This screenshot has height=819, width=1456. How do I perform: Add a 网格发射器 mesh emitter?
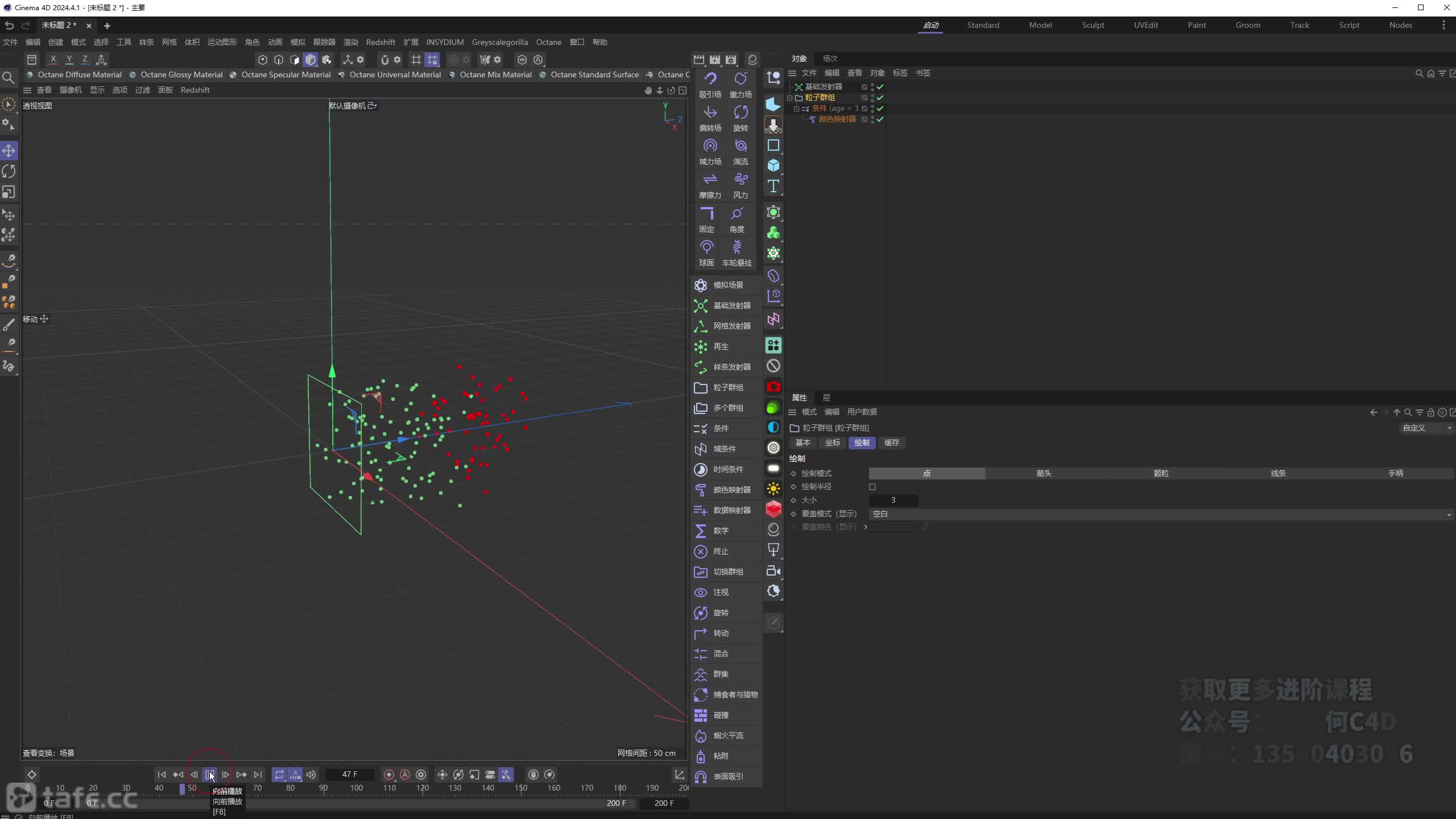click(x=726, y=326)
